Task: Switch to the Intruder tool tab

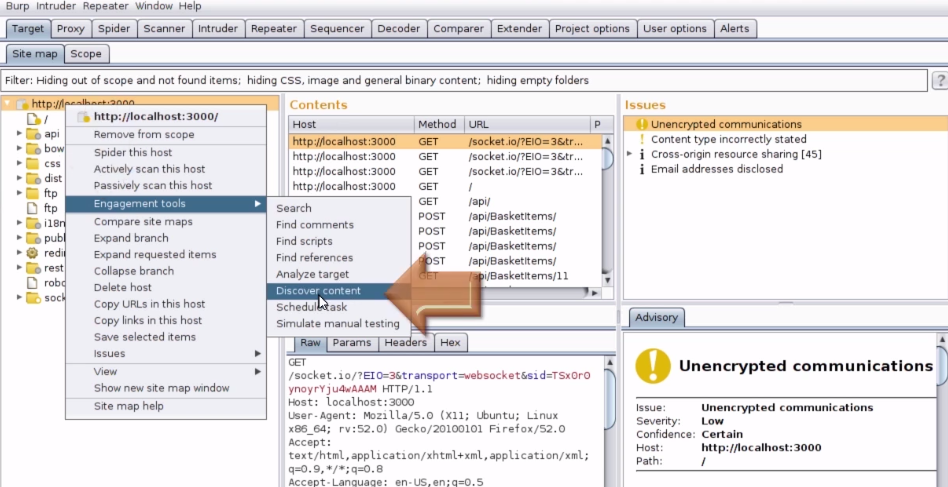Action: pyautogui.click(x=218, y=28)
